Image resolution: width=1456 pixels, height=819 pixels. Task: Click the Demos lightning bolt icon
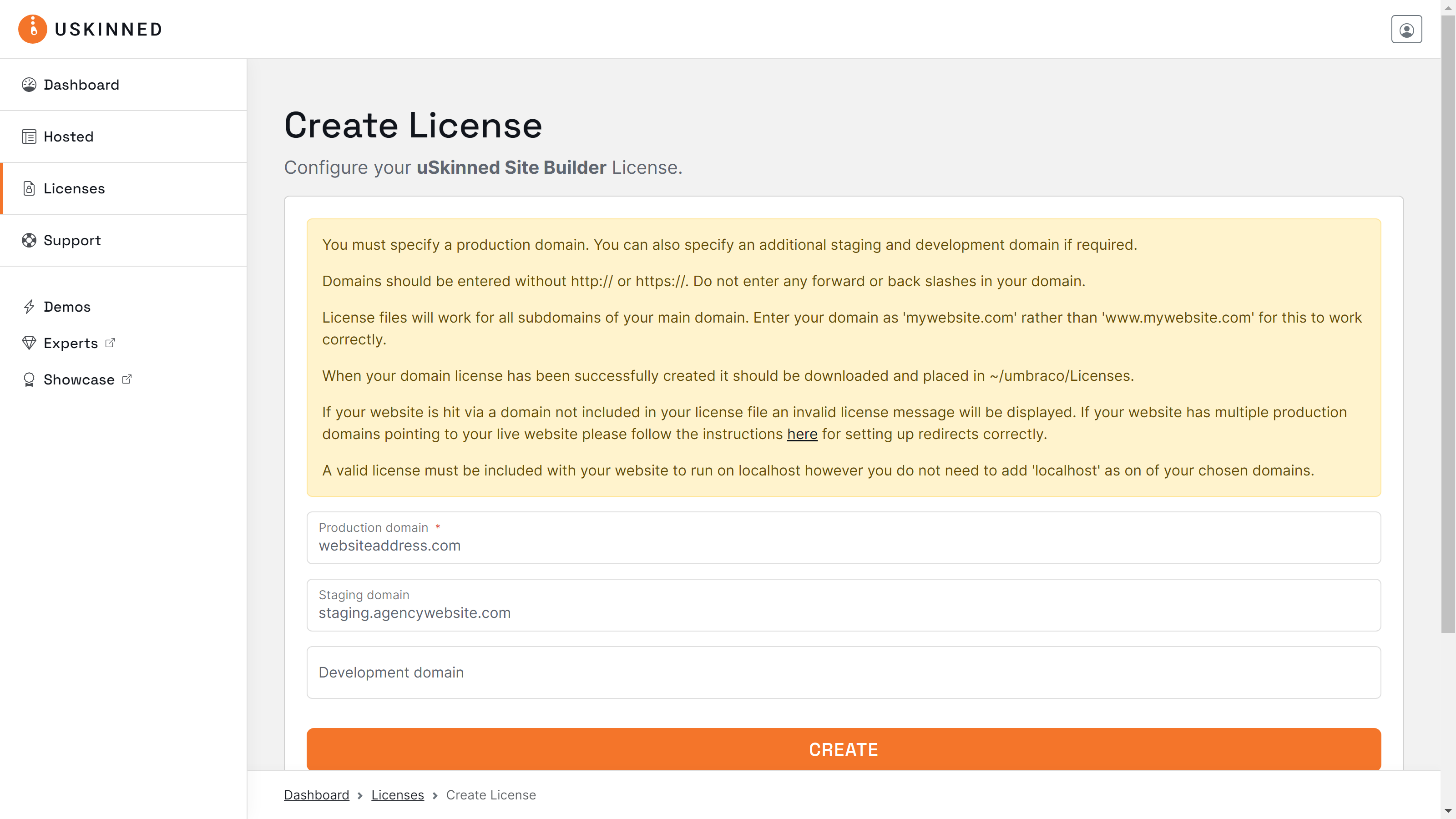29,307
